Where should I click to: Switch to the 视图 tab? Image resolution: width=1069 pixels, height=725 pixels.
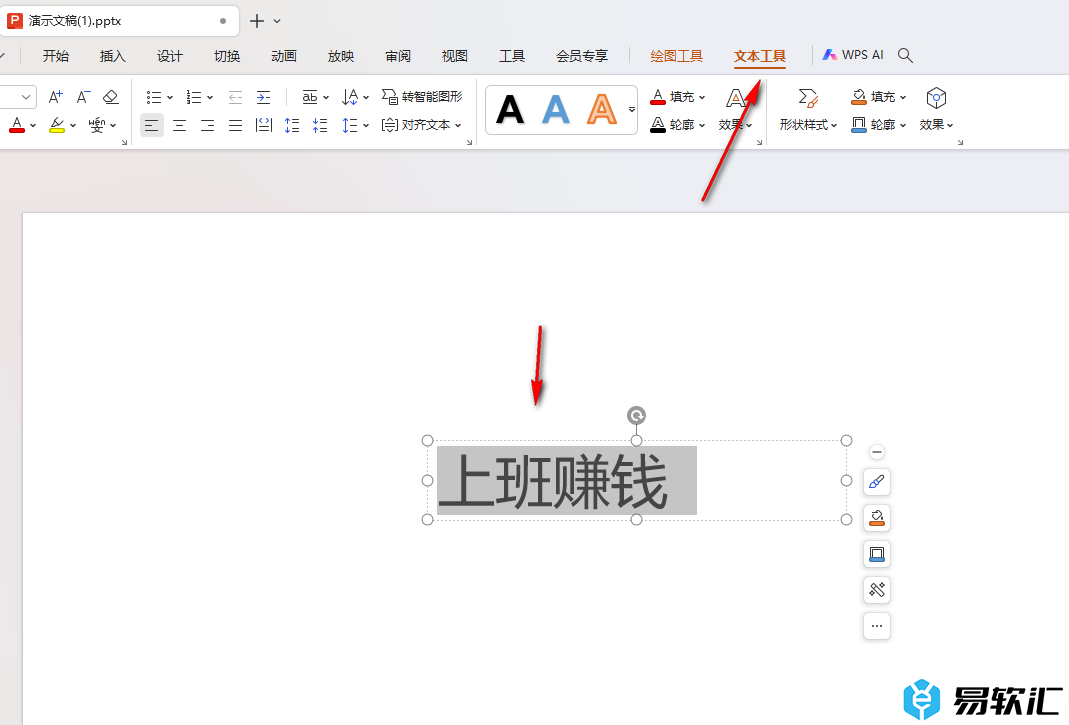pyautogui.click(x=455, y=56)
